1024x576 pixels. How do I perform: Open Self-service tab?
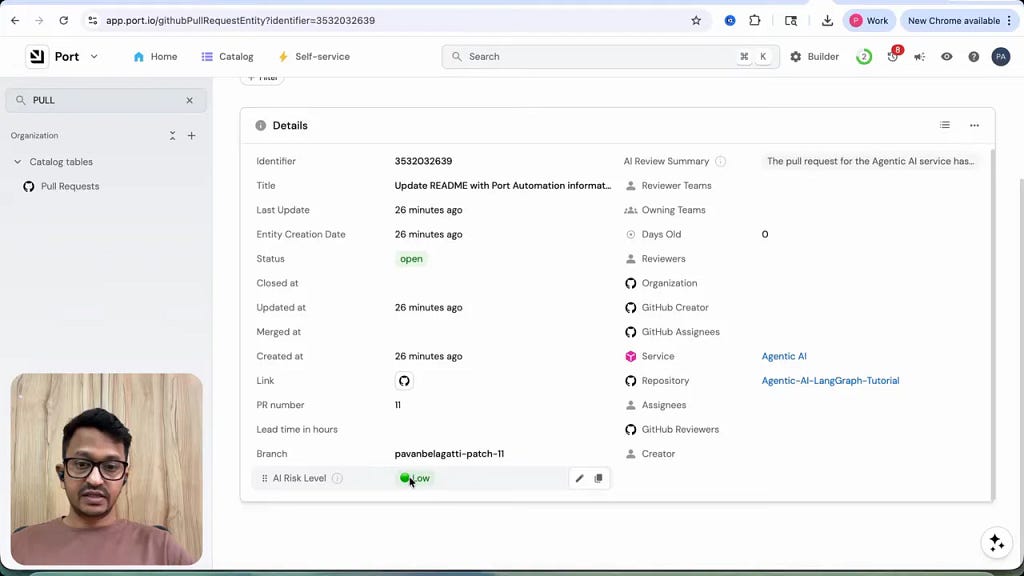314,57
